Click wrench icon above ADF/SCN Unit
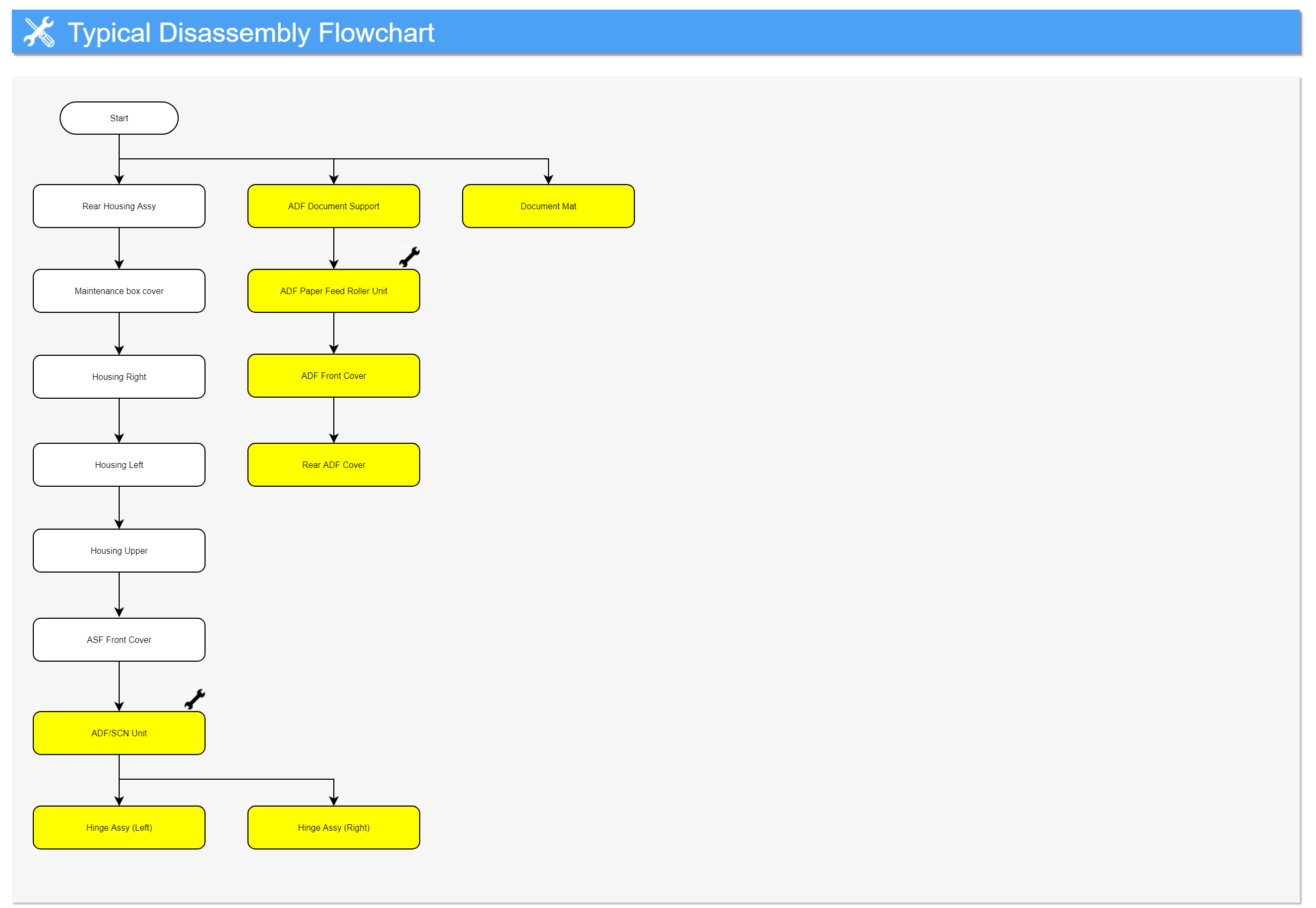Screen dimensions: 1316x908 pos(195,699)
